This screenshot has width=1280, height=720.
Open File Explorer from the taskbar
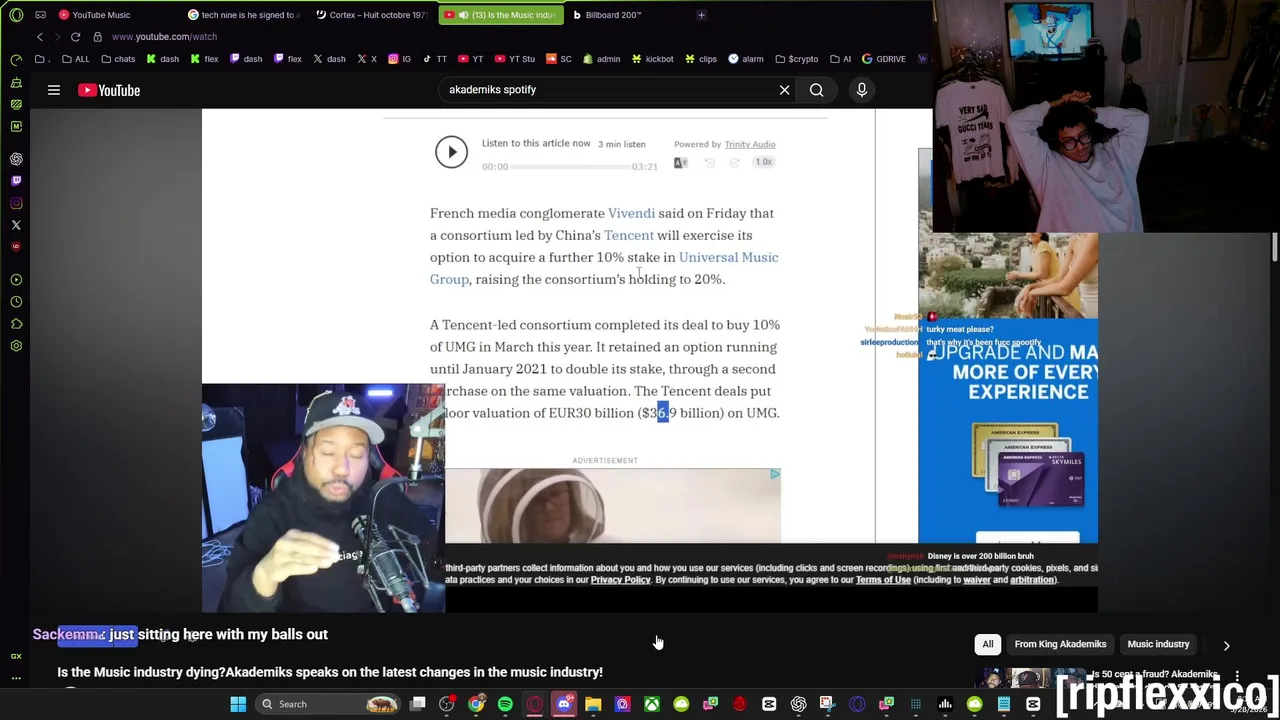593,704
